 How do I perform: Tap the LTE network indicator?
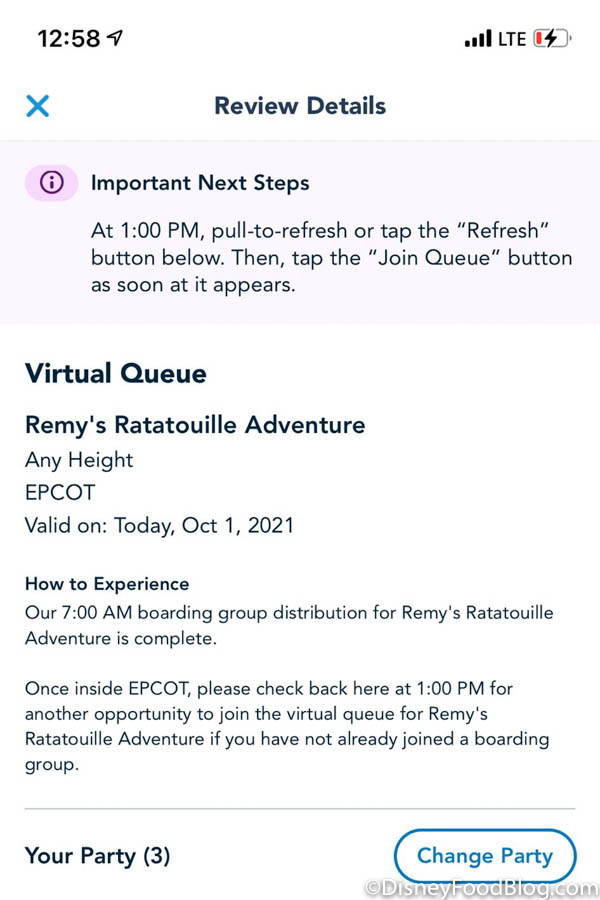click(512, 39)
